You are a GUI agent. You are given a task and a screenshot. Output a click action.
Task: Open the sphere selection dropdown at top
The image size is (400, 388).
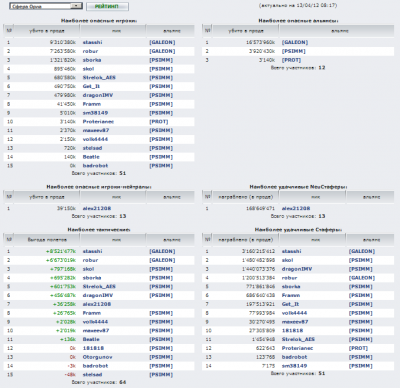[x=46, y=6]
